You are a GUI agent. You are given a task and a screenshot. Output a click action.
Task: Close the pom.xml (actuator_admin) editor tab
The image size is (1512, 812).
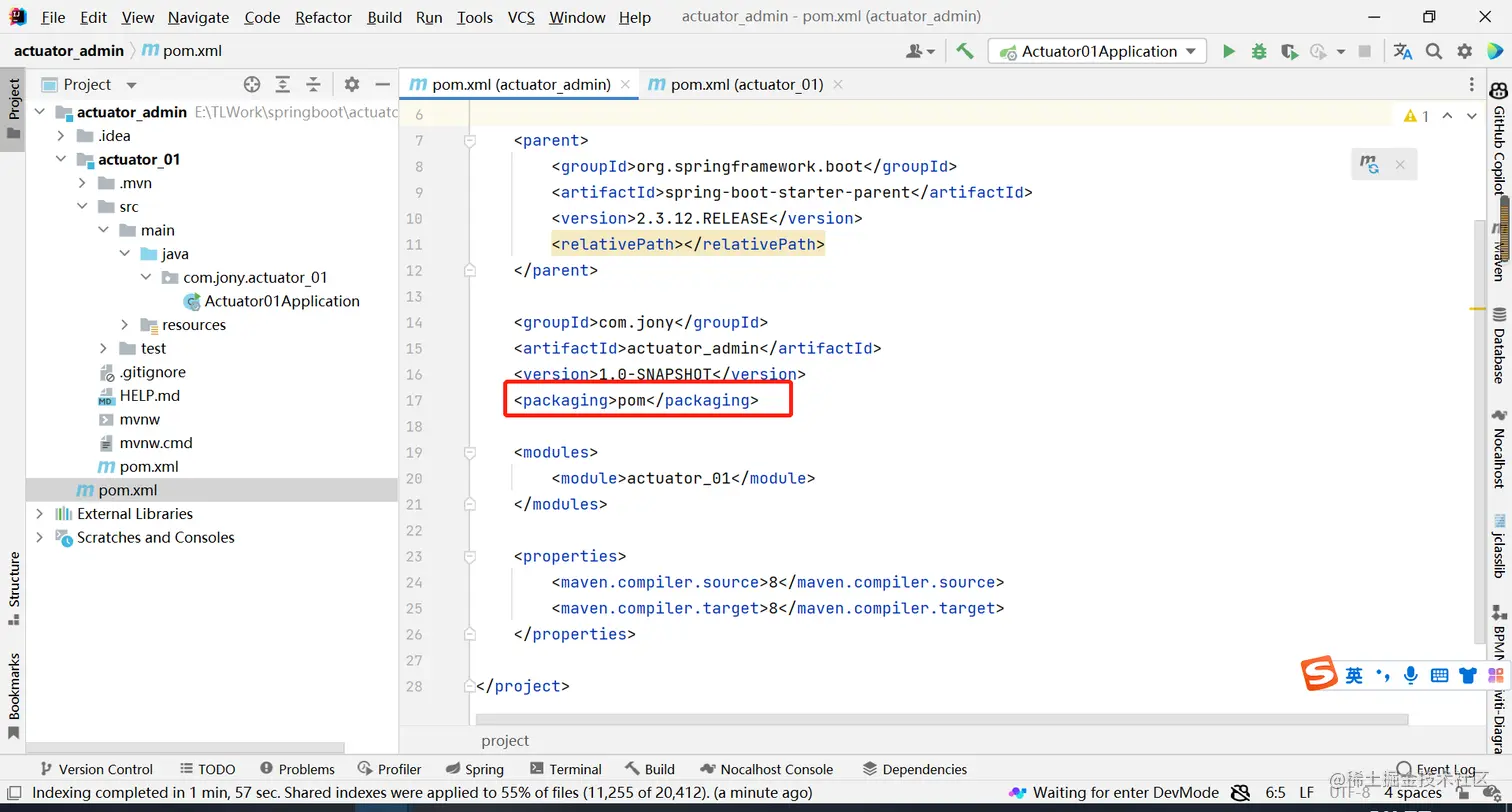point(626,85)
